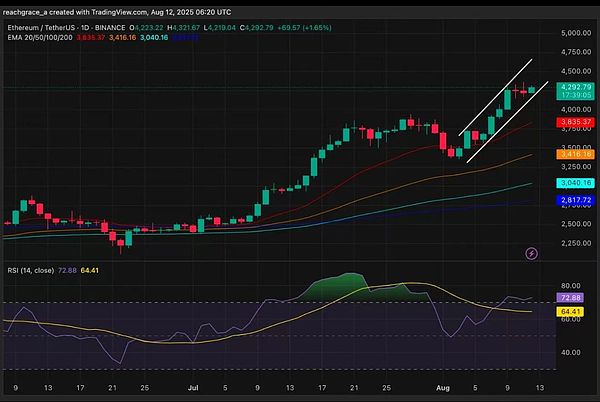Select the upper white channel trendline

pyautogui.click(x=495, y=98)
